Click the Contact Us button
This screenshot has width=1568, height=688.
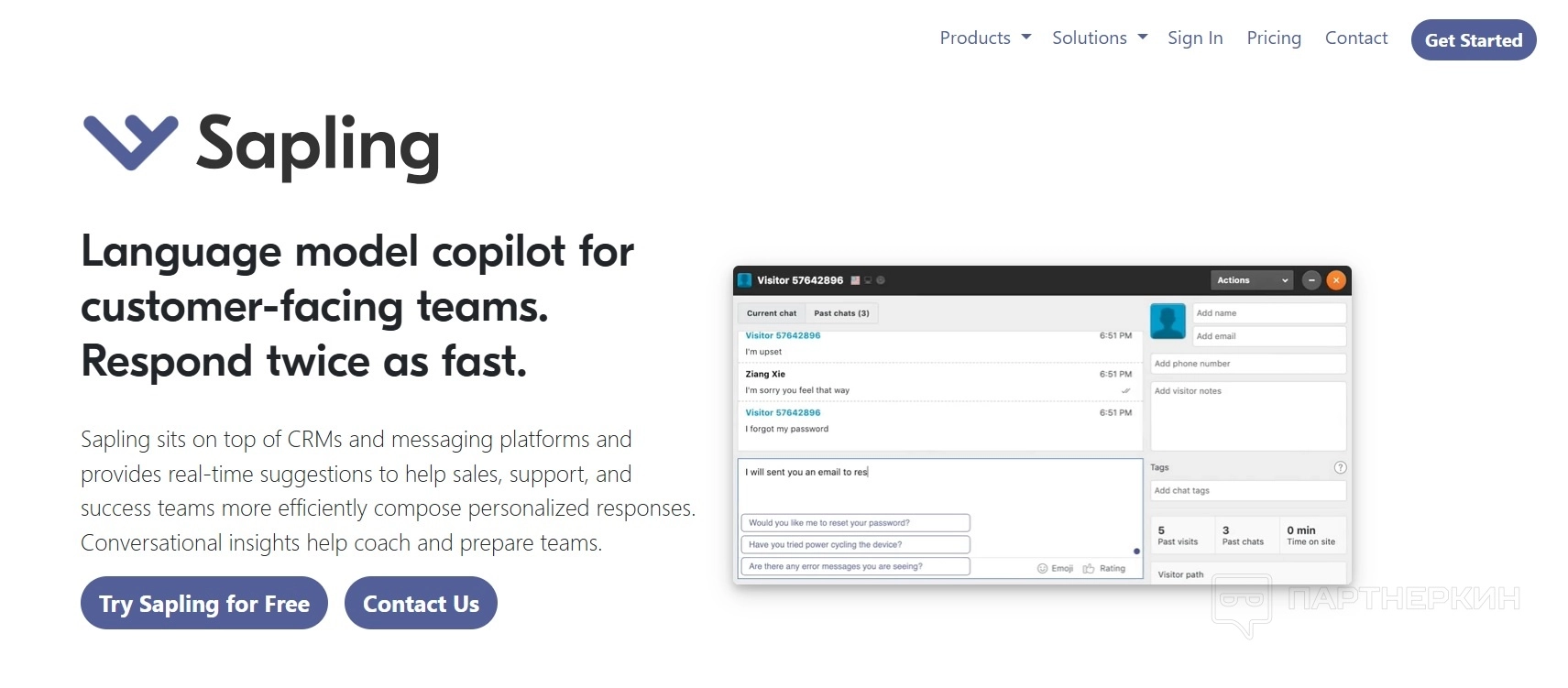(421, 603)
